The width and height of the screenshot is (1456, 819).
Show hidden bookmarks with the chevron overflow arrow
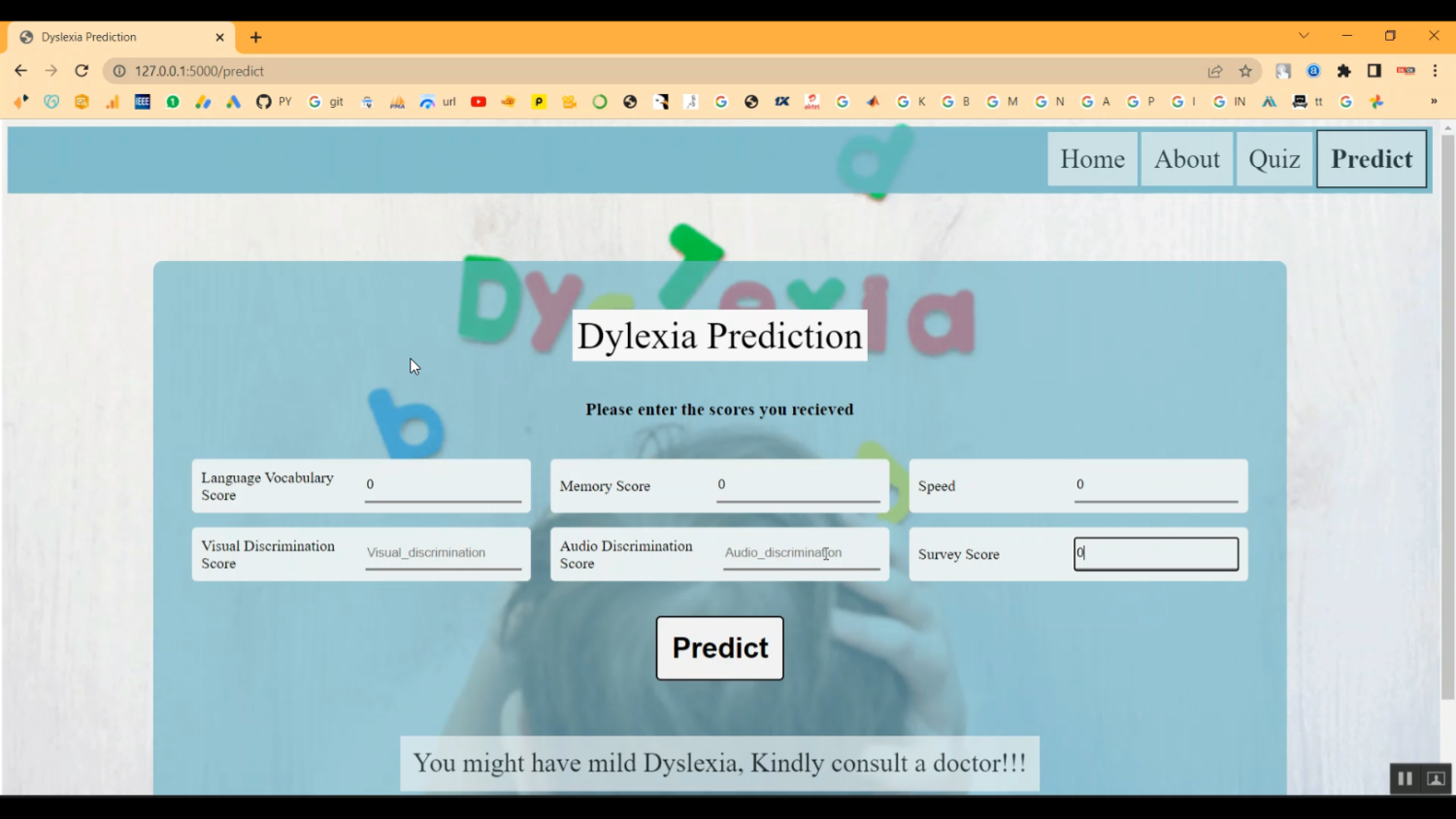(x=1435, y=101)
